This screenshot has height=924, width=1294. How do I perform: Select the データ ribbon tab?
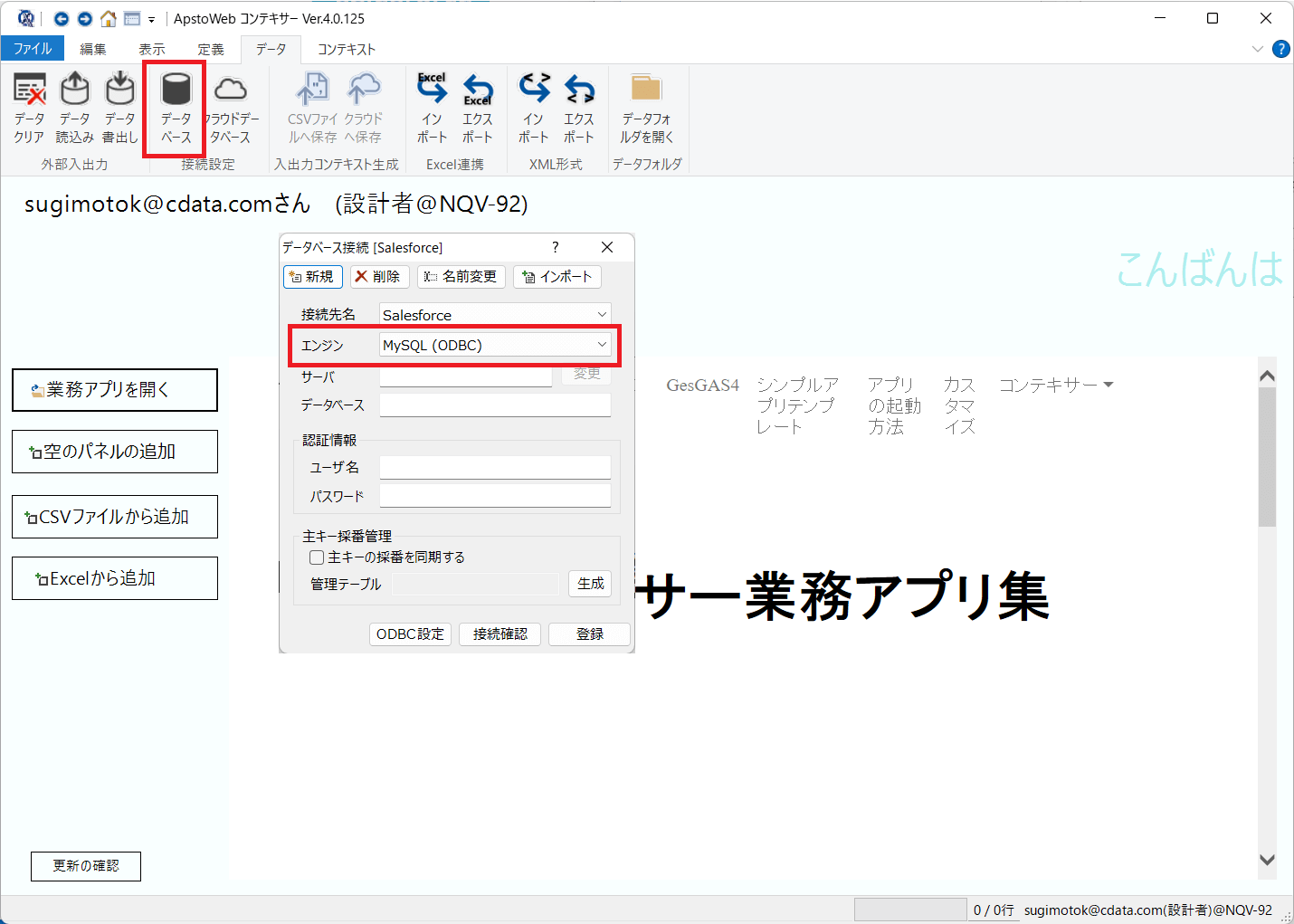click(271, 49)
